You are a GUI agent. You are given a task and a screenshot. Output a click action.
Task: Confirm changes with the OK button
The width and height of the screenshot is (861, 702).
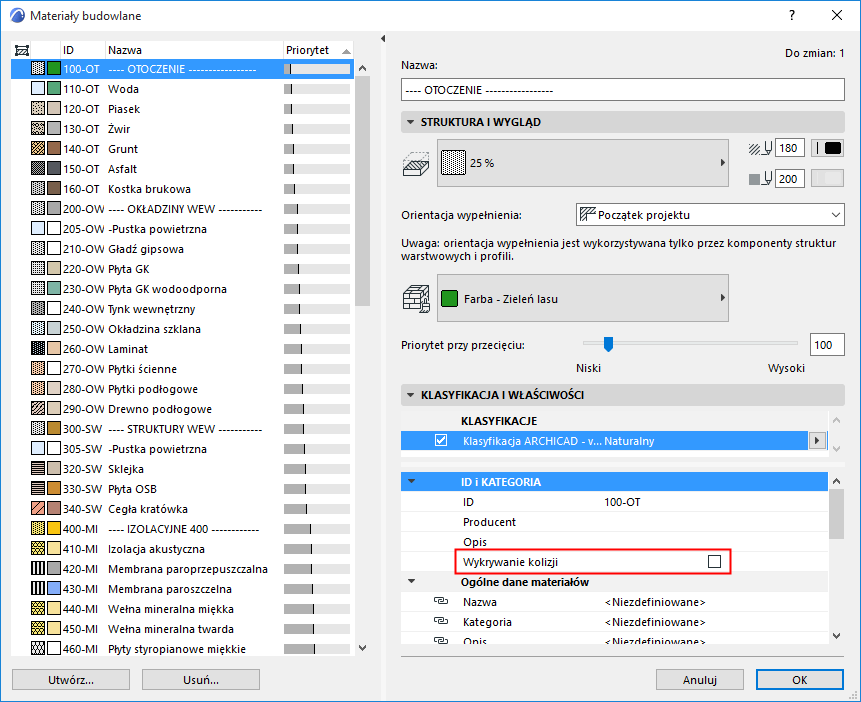799,679
